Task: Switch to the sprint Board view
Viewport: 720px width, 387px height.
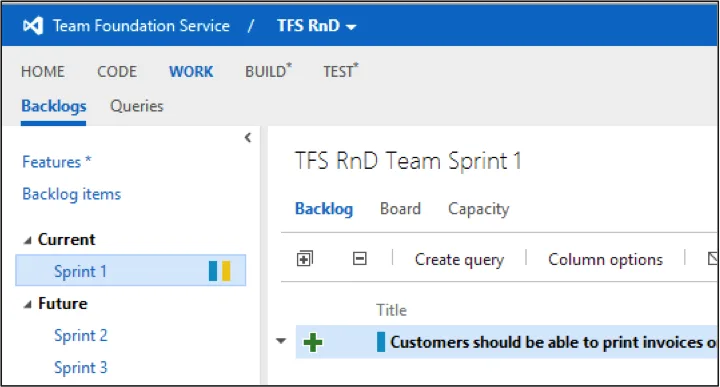Action: coord(400,209)
